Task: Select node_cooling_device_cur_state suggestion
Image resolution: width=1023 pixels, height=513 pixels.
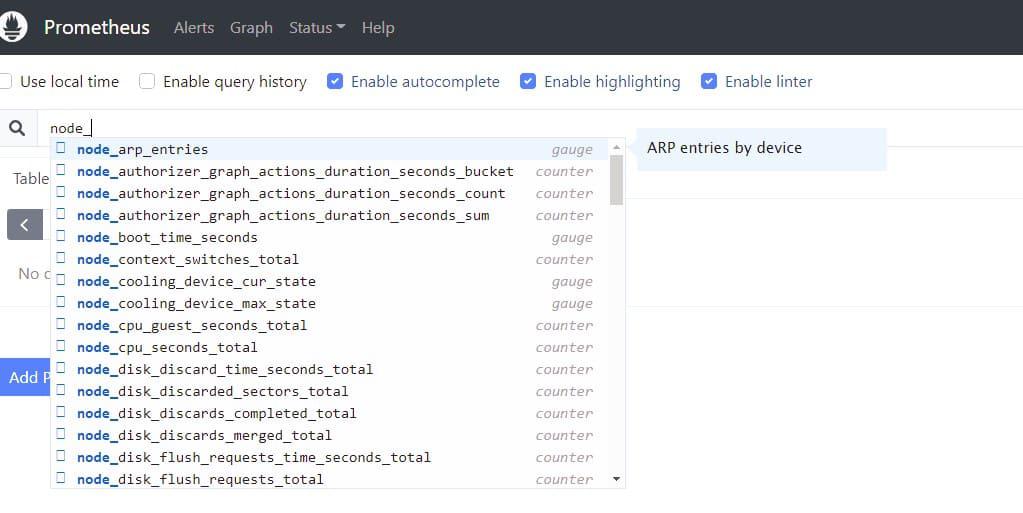Action: [196, 281]
